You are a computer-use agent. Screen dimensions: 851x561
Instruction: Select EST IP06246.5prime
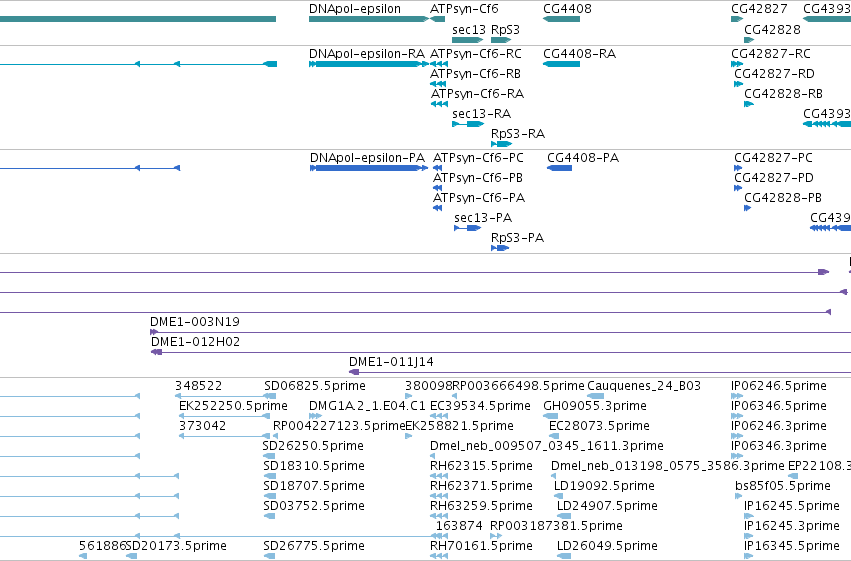[x=737, y=397]
